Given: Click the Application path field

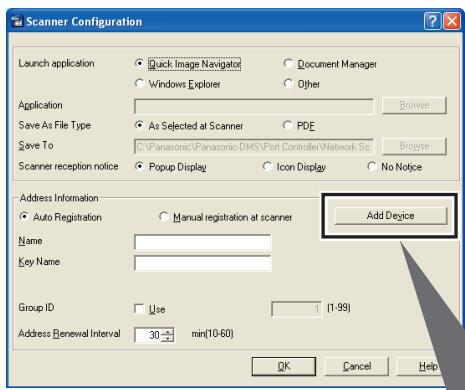Looking at the screenshot, I should pos(254,106).
